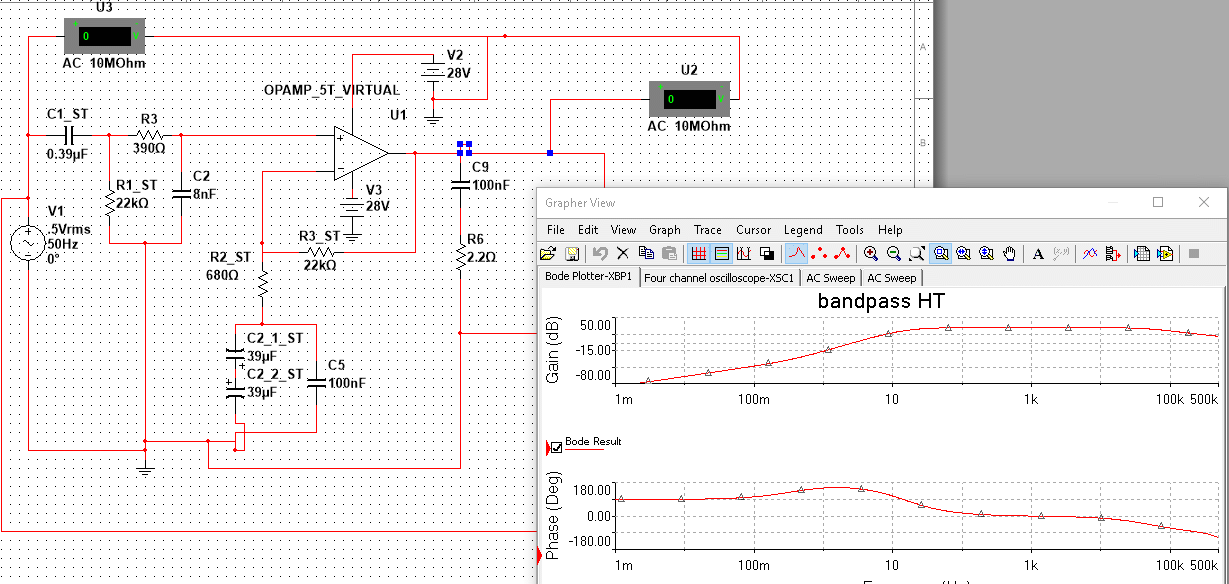Click the 'R3_ST' feedback resistor label
Viewport: 1229px width, 584px height.
coord(320,236)
